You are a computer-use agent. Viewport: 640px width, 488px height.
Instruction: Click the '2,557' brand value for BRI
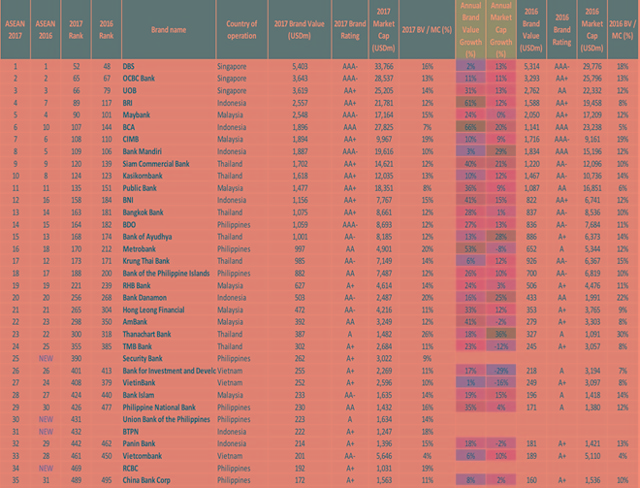click(x=300, y=103)
